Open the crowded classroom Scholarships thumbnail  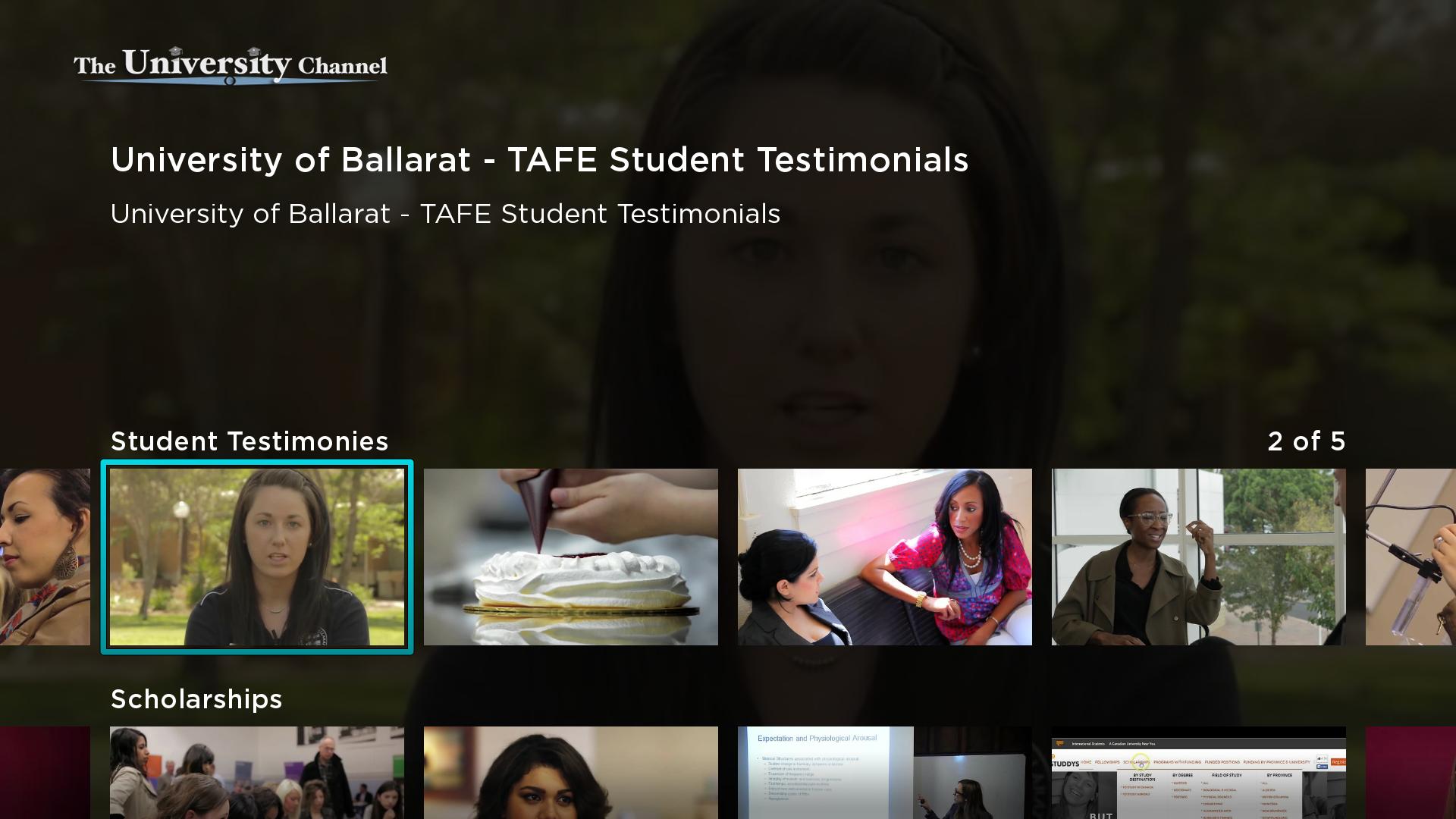pos(257,773)
